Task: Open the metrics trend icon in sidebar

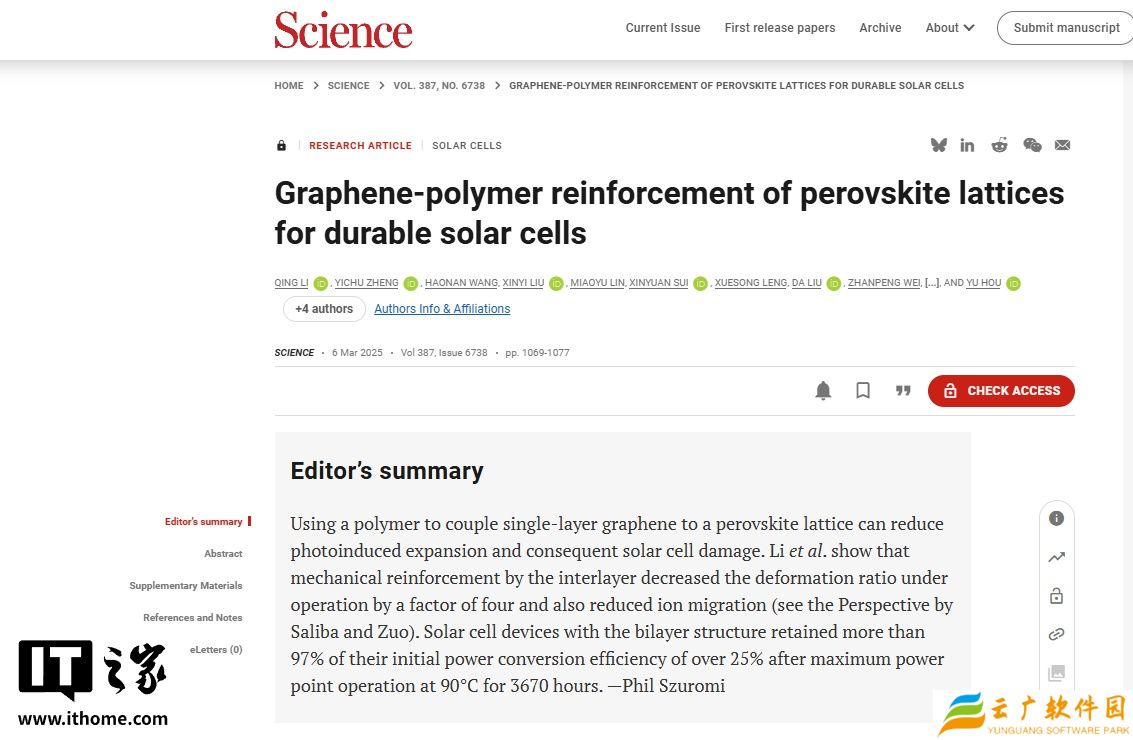Action: (x=1056, y=557)
